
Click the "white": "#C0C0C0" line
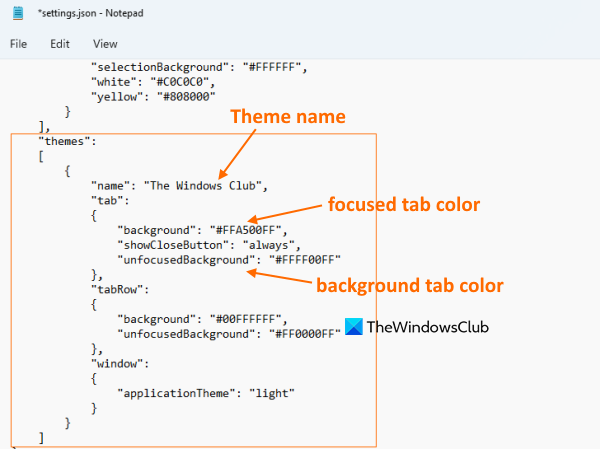coord(153,82)
